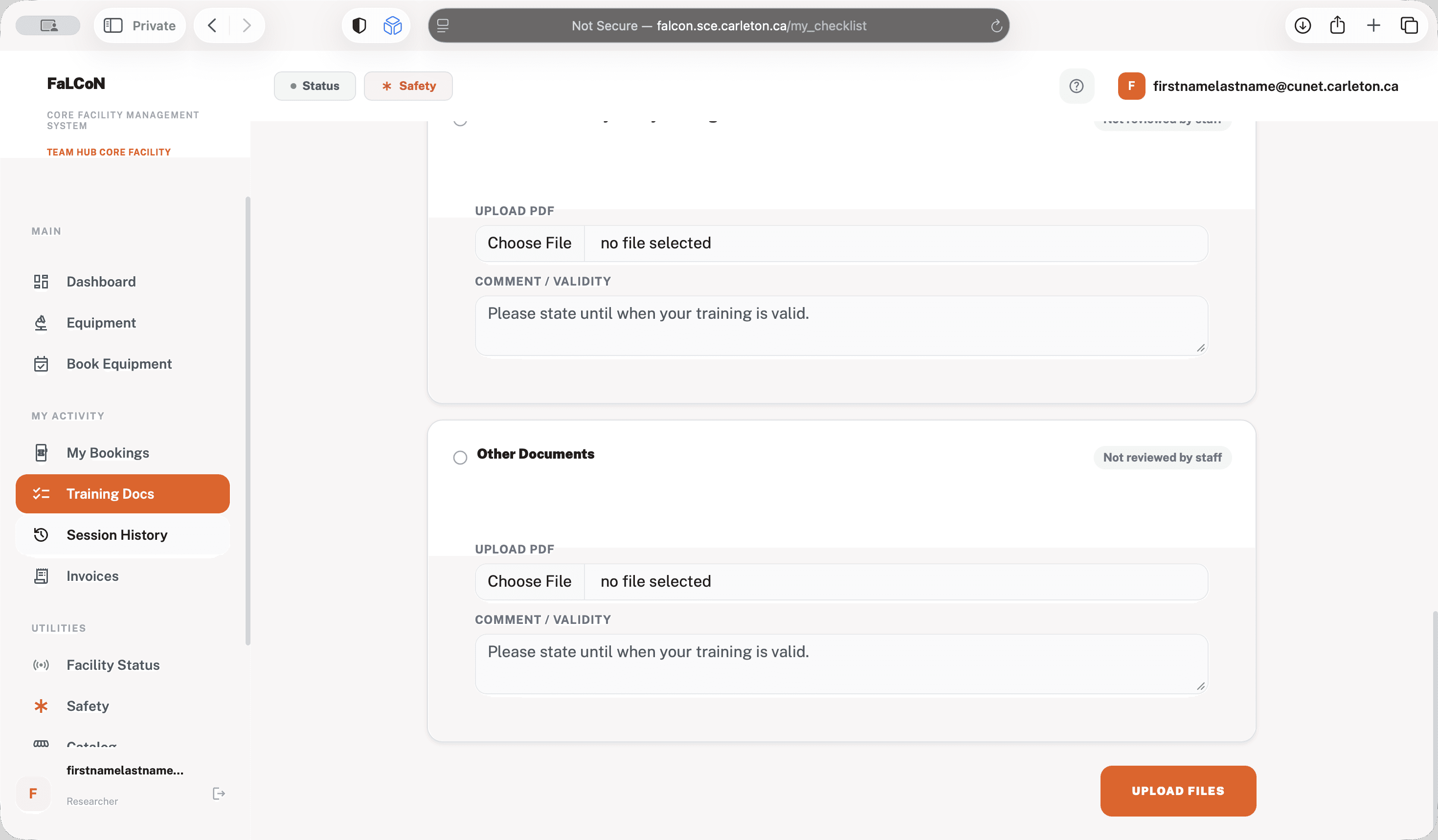The height and width of the screenshot is (840, 1438).
Task: Click the orange Safety asterisk in sidebar
Action: coord(41,706)
